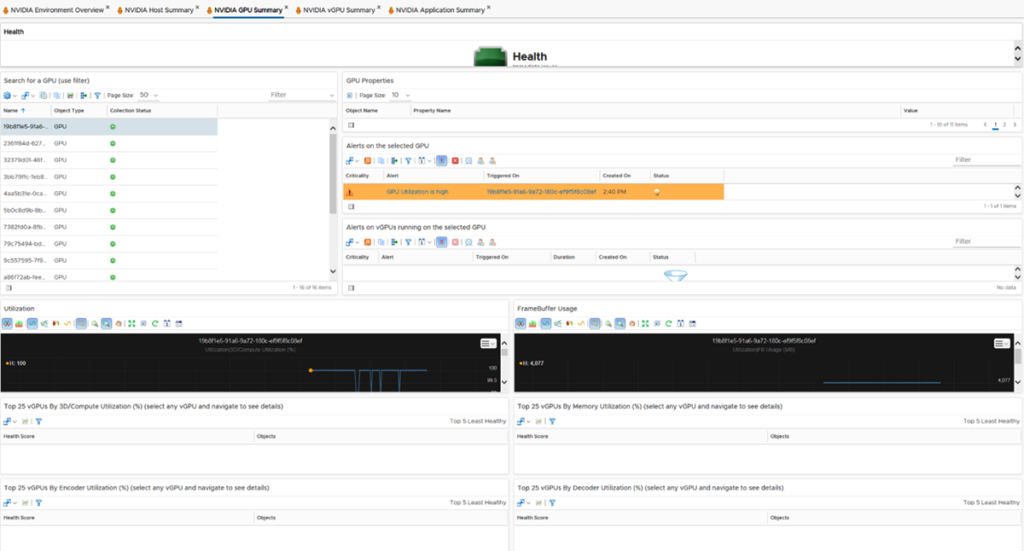Screen dimensions: 1024x551
Task: Click the orange icon in selected GPU alerts toolbar
Action: (368, 161)
